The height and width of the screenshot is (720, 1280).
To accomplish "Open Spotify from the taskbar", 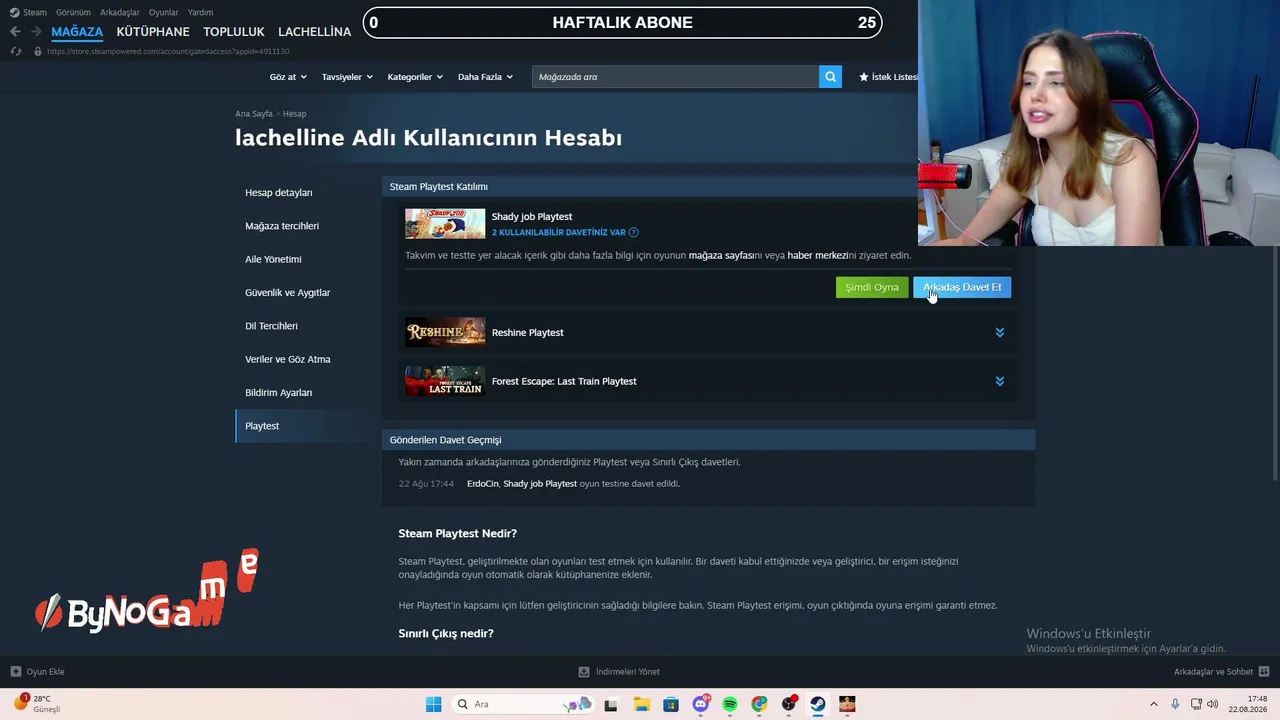I will point(730,704).
